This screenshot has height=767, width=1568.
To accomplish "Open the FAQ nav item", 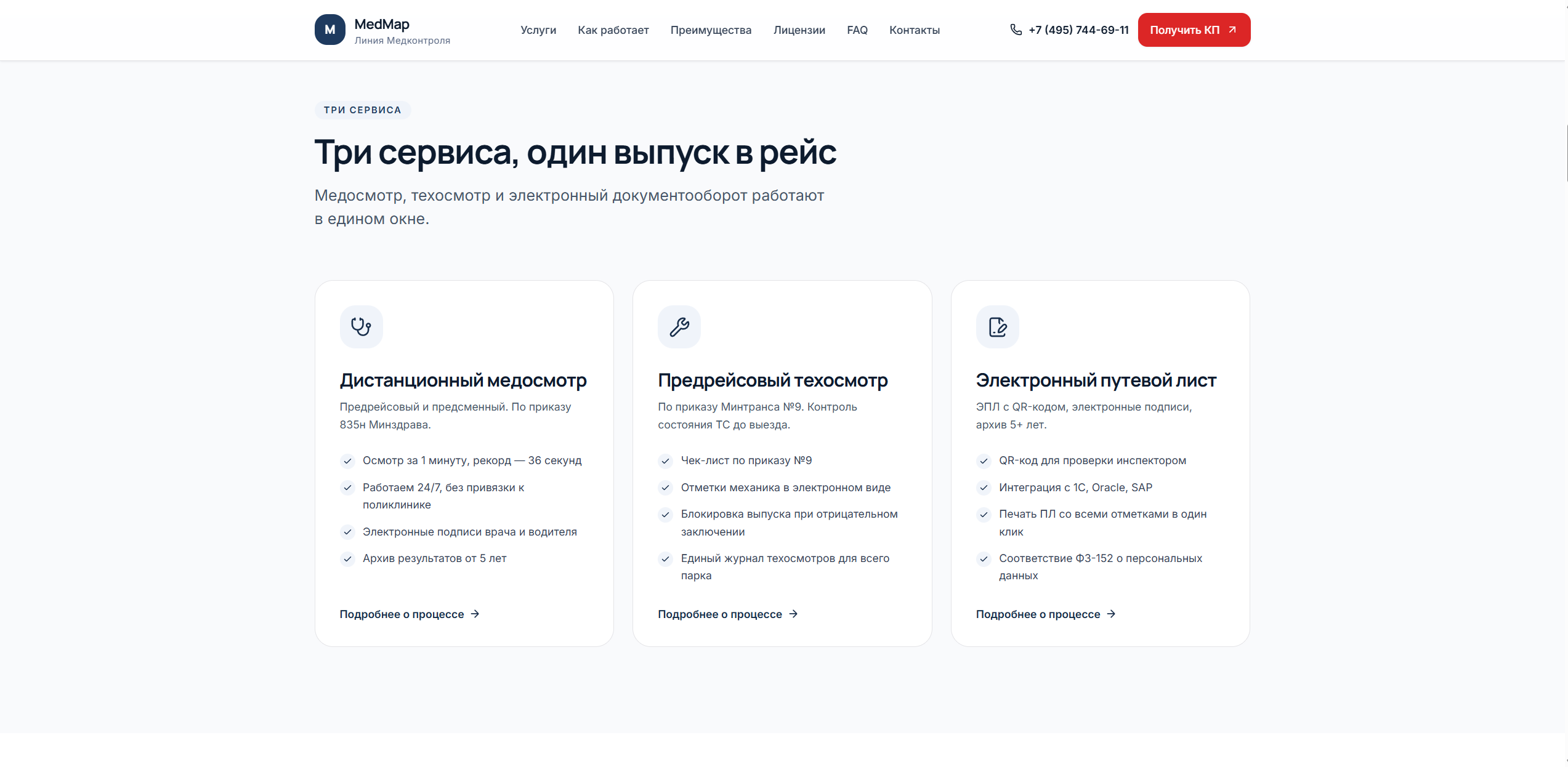I will [x=857, y=30].
